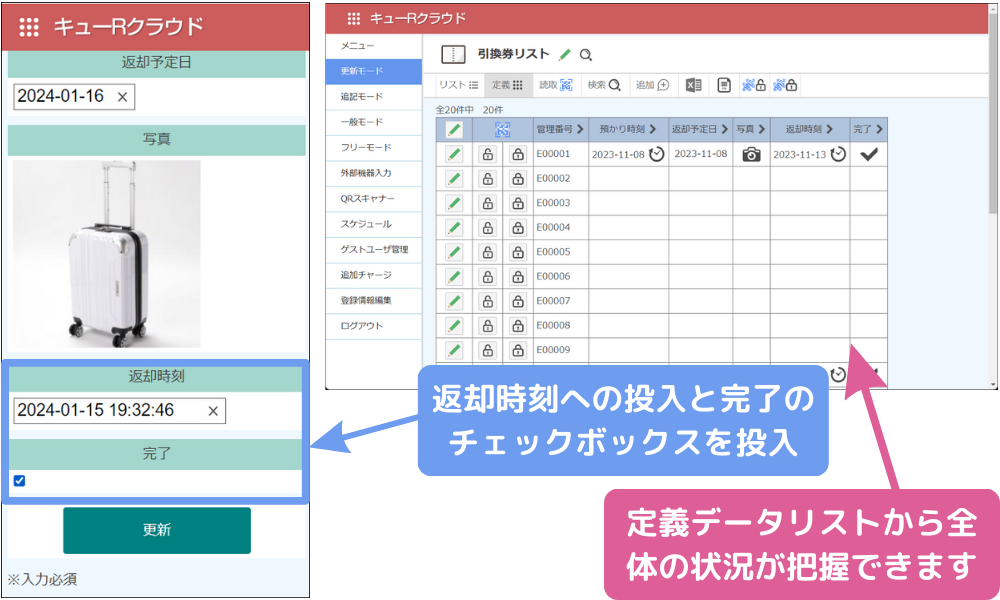Click the pencil icon in table header
The height and width of the screenshot is (600, 1000).
pyautogui.click(x=453, y=129)
